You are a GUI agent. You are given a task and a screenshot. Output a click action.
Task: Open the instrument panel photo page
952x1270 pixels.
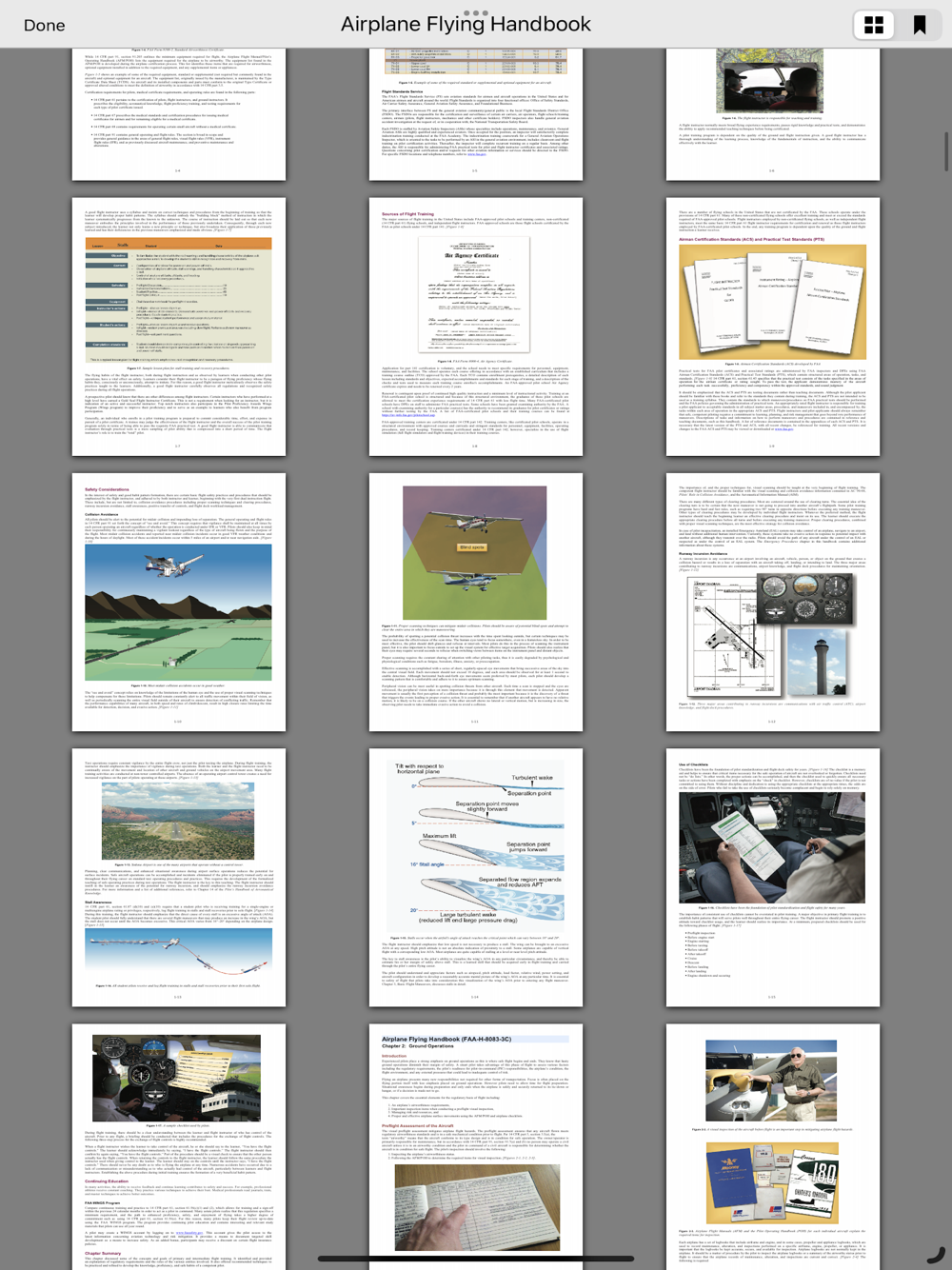pyautogui.click(x=179, y=1146)
